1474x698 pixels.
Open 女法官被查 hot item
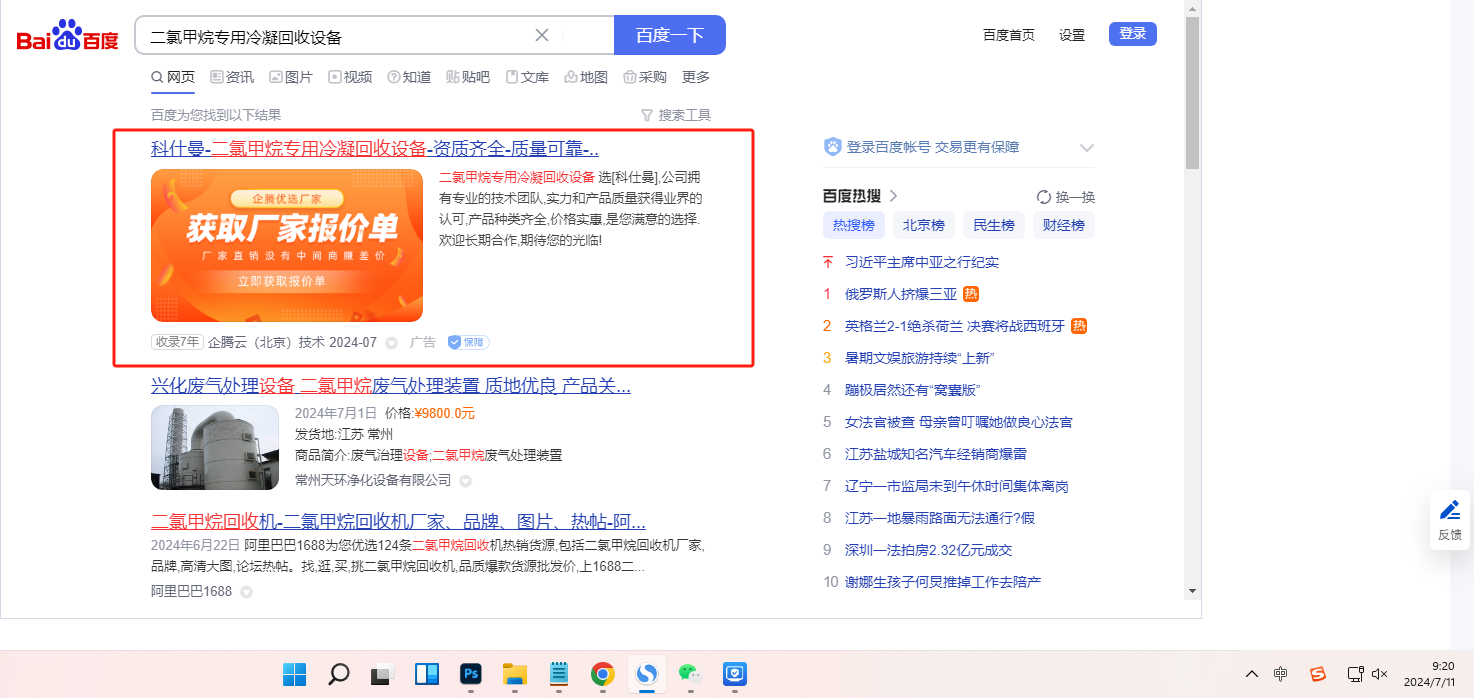(x=959, y=422)
